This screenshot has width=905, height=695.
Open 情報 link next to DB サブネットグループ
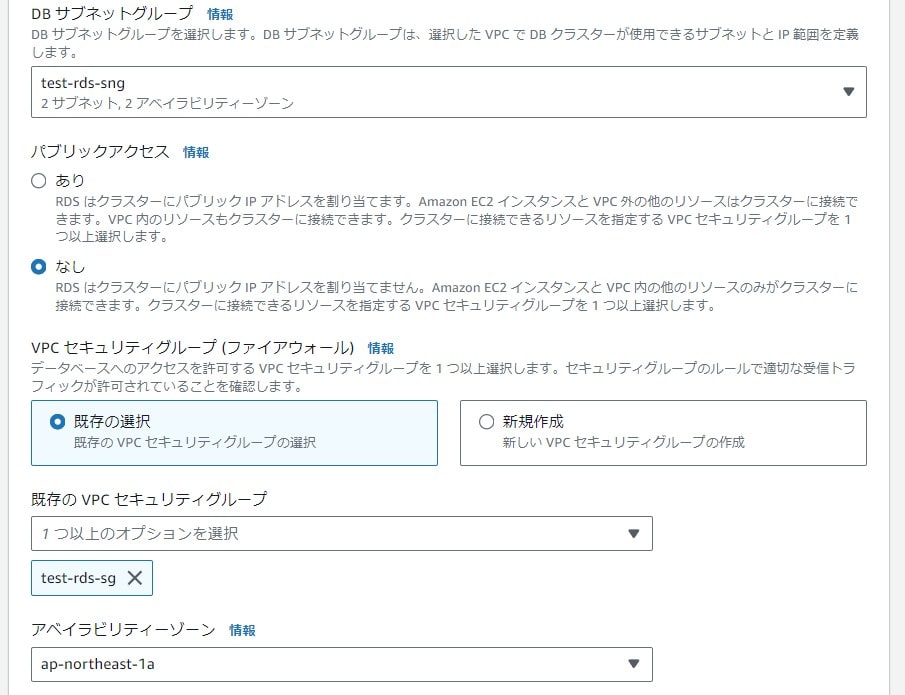(x=220, y=14)
